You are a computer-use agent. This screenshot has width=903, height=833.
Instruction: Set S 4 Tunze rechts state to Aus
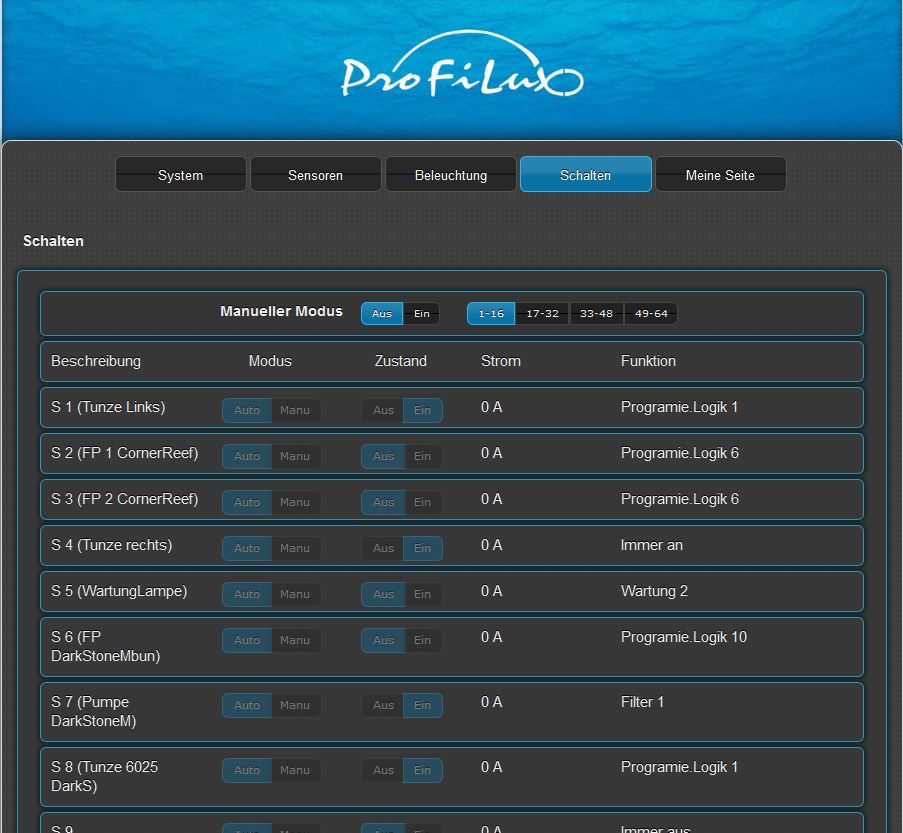coord(383,548)
